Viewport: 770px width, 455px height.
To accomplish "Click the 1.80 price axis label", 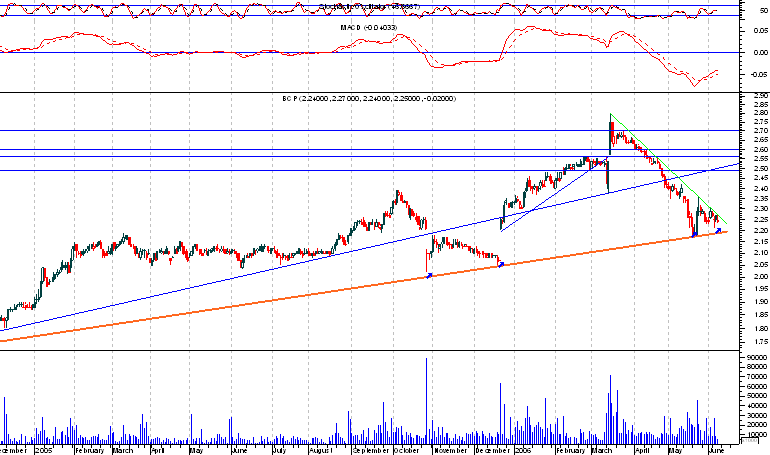I will coord(761,328).
